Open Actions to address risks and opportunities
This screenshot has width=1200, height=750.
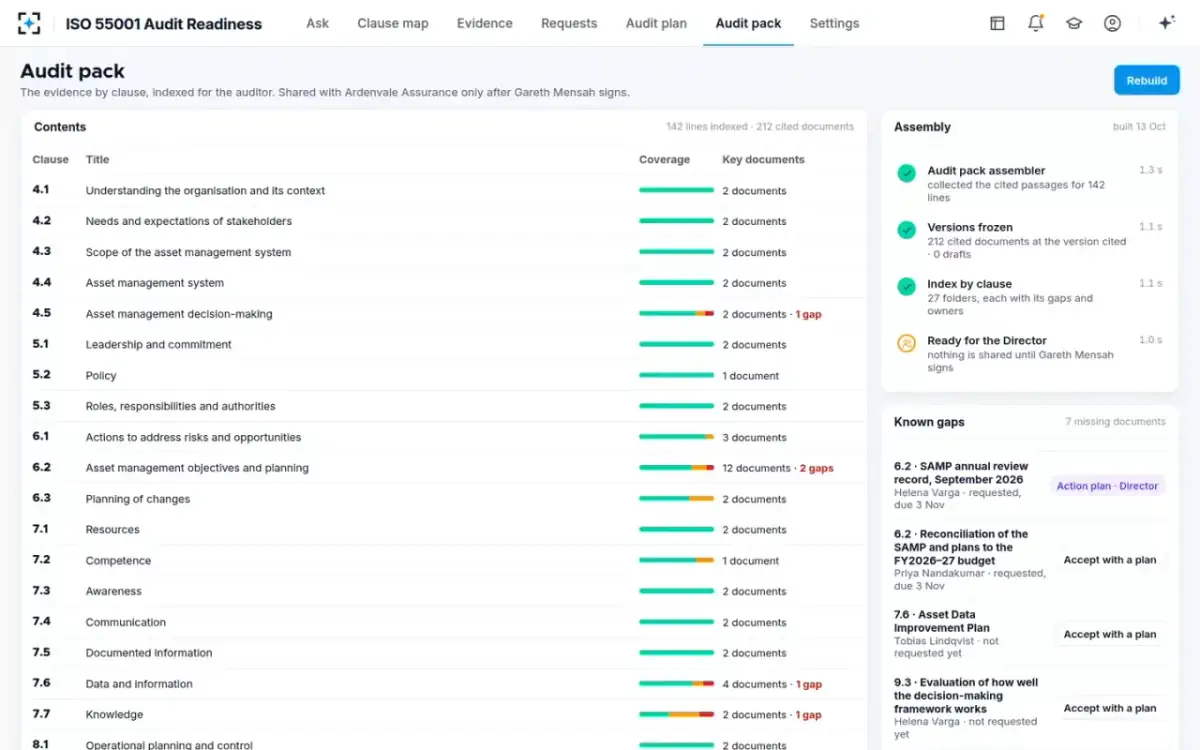click(x=444, y=437)
